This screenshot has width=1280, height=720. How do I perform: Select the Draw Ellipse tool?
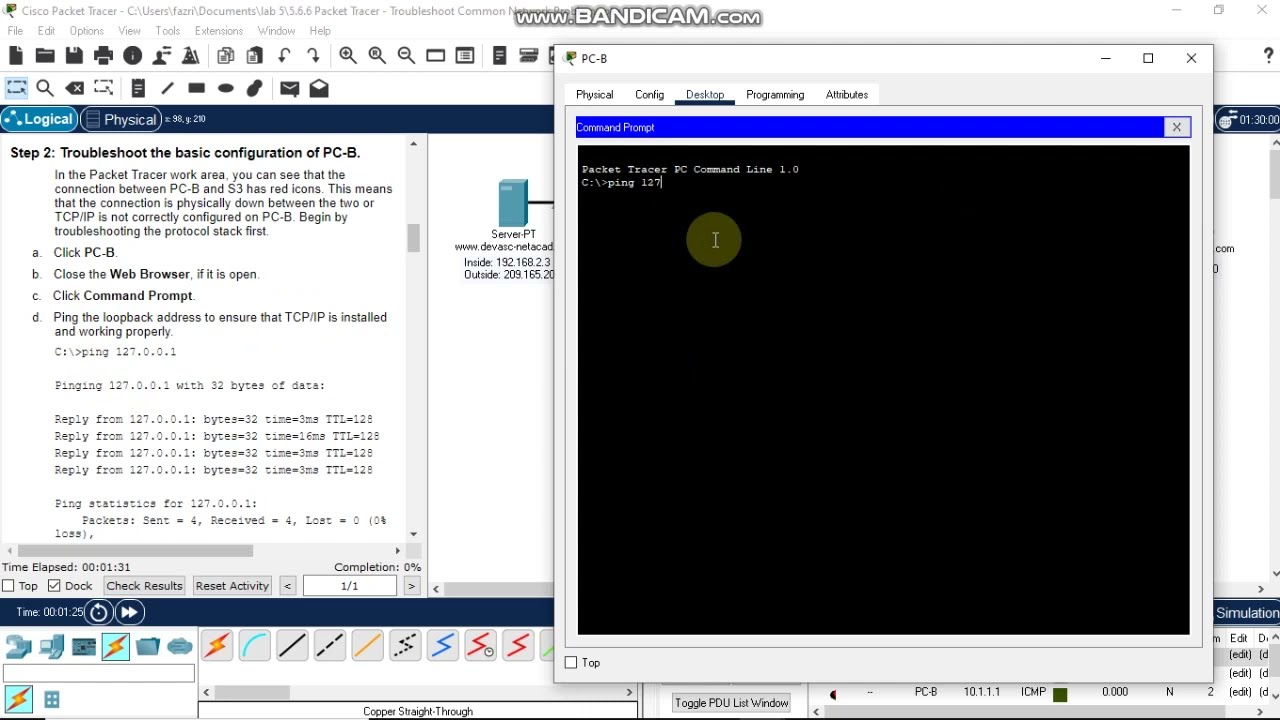coord(226,88)
